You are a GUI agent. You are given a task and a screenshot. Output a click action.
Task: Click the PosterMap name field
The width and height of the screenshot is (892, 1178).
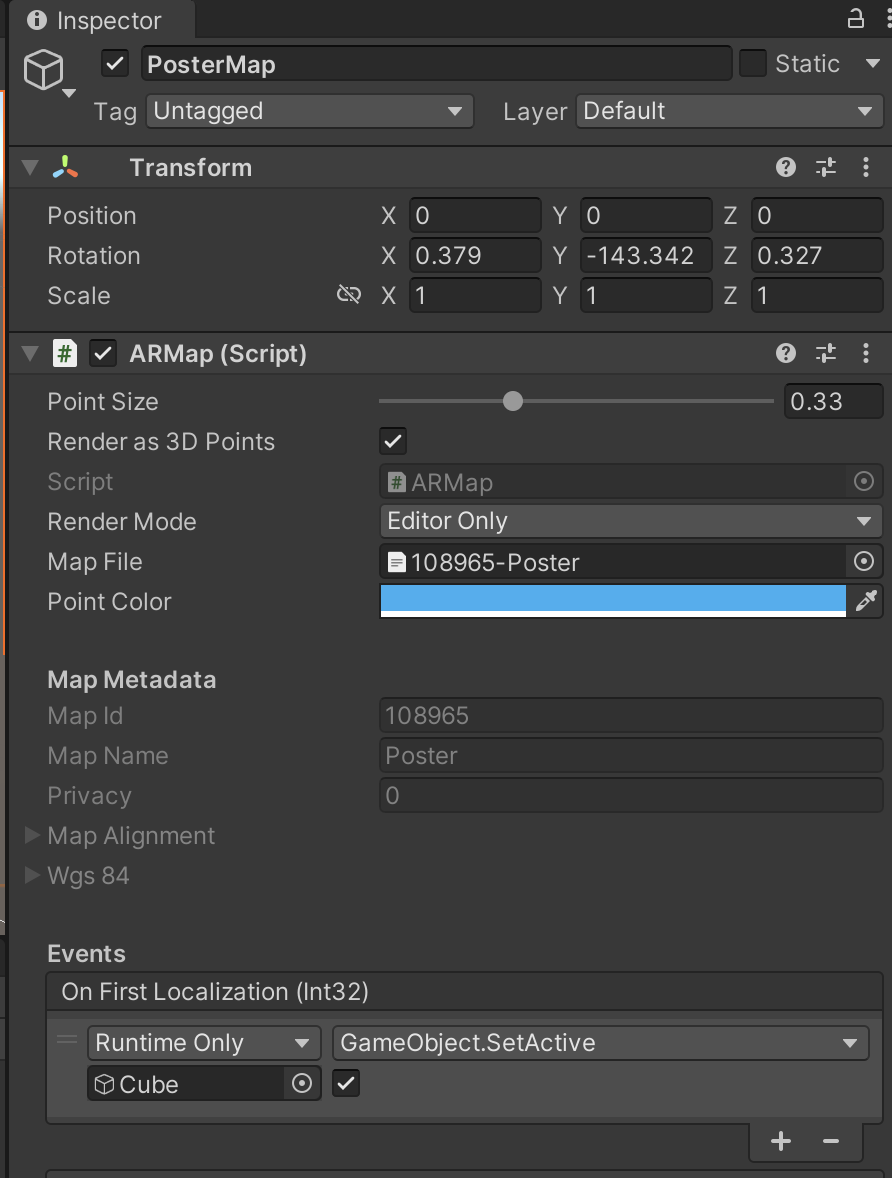click(437, 64)
